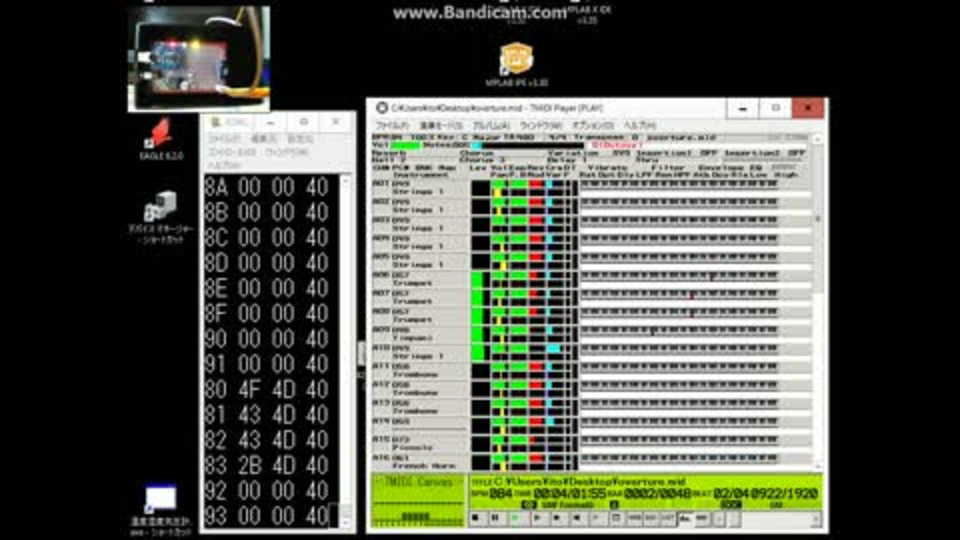This screenshot has height=540, width=960.
Task: Minimize the terminal window
Action: click(271, 122)
